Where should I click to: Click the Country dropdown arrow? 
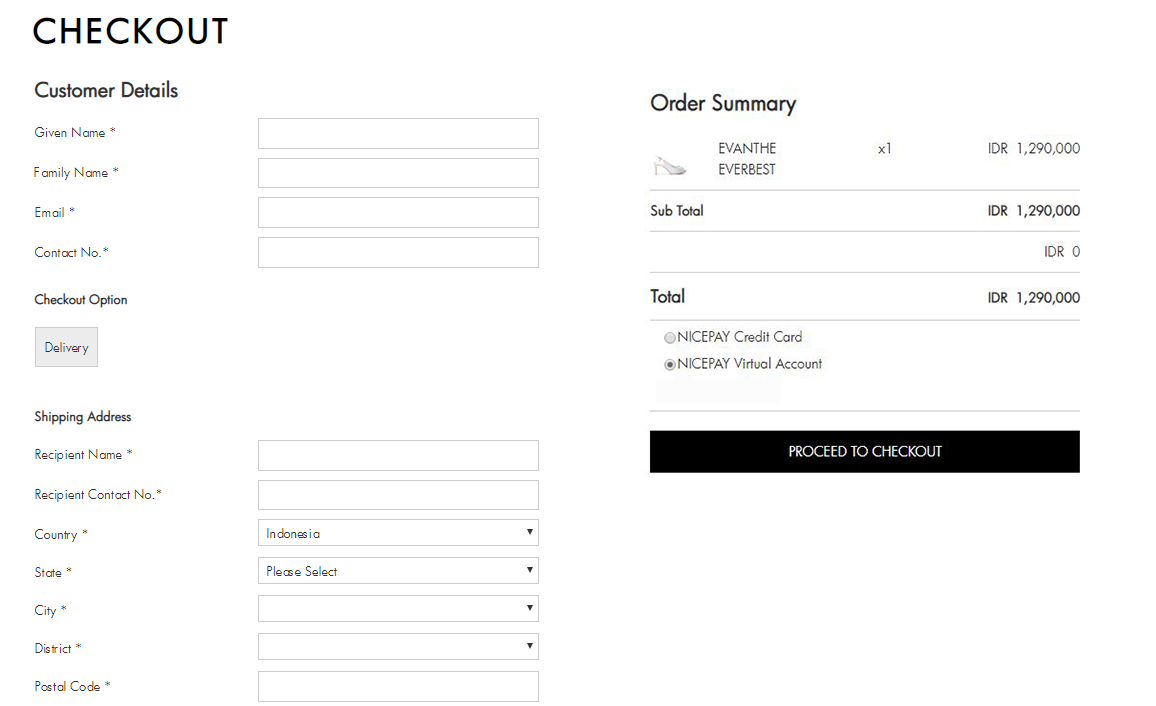click(x=529, y=532)
